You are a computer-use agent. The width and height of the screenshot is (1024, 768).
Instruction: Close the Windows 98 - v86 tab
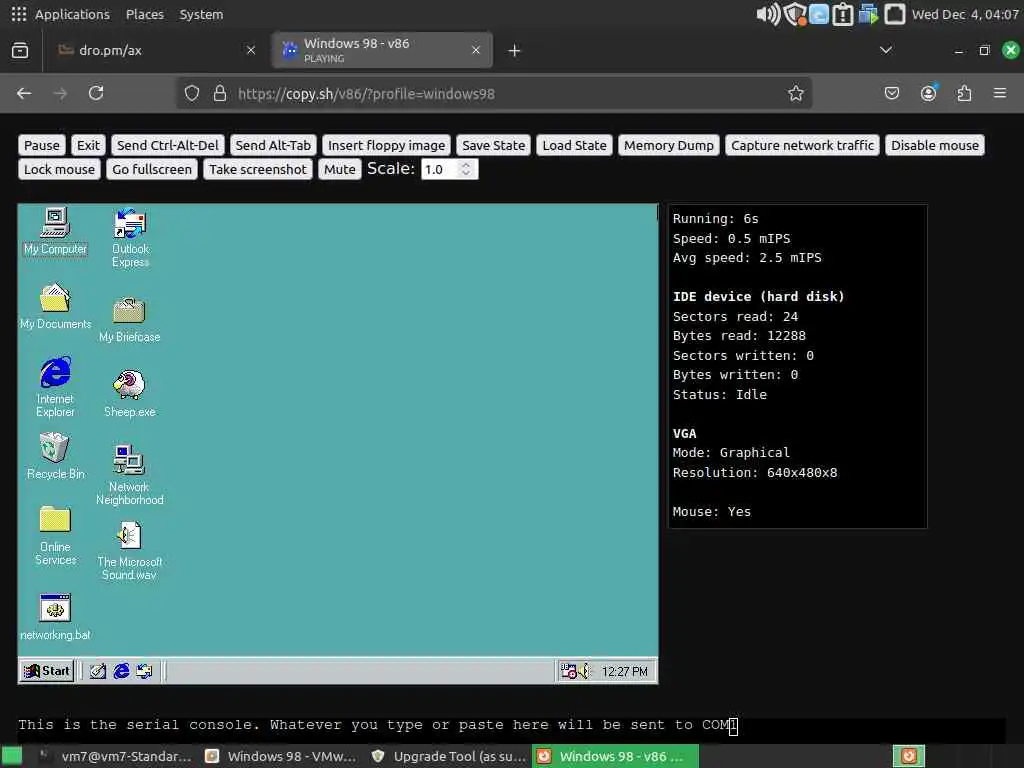tap(476, 50)
